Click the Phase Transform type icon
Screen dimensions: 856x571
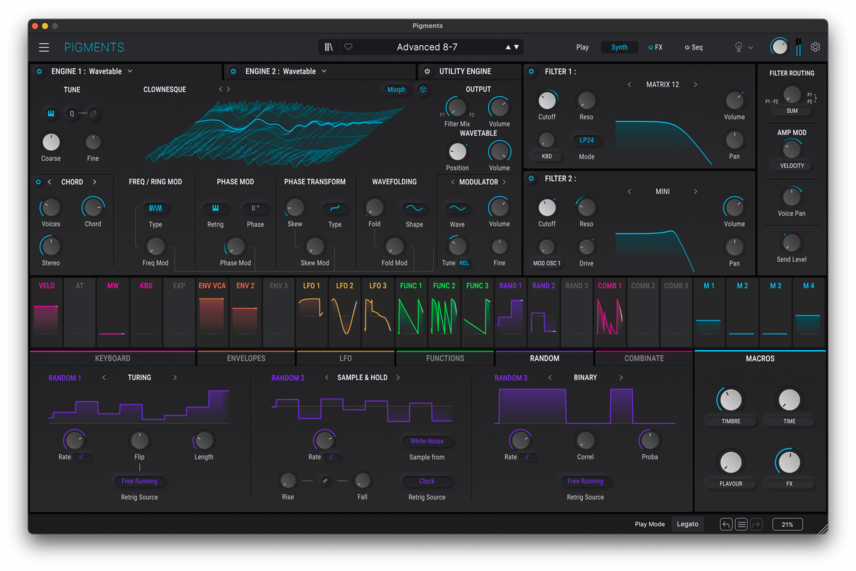335,208
